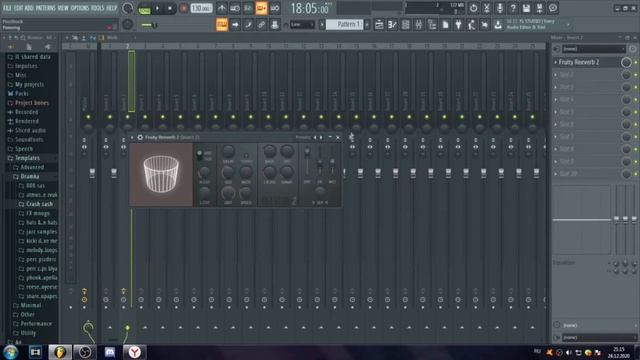Open the Packs folder in browser
640x360 pixels.
tap(22, 93)
